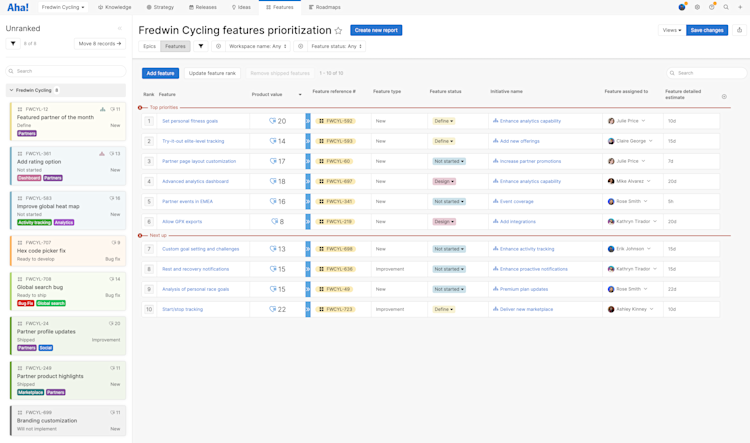This screenshot has height=443, width=750.
Task: Open the Enhance analytics capability initiative in row 1
Action: [x=530, y=121]
